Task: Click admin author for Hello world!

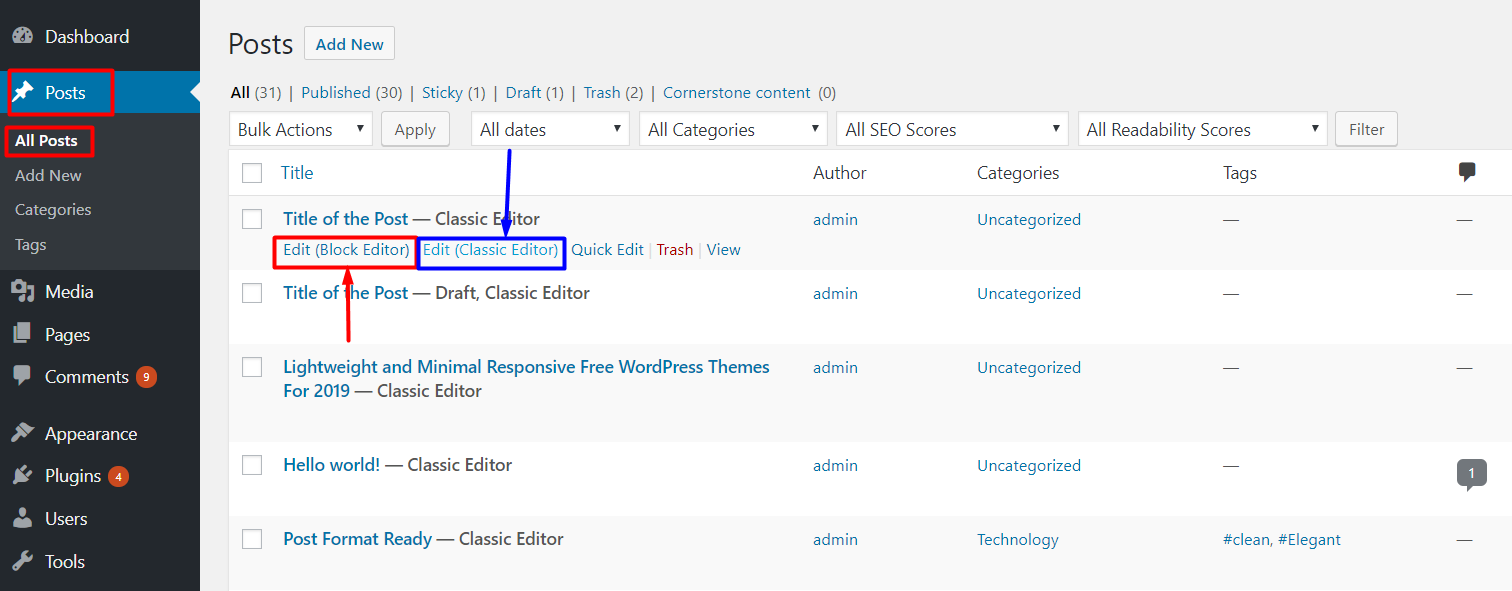Action: coord(835,465)
